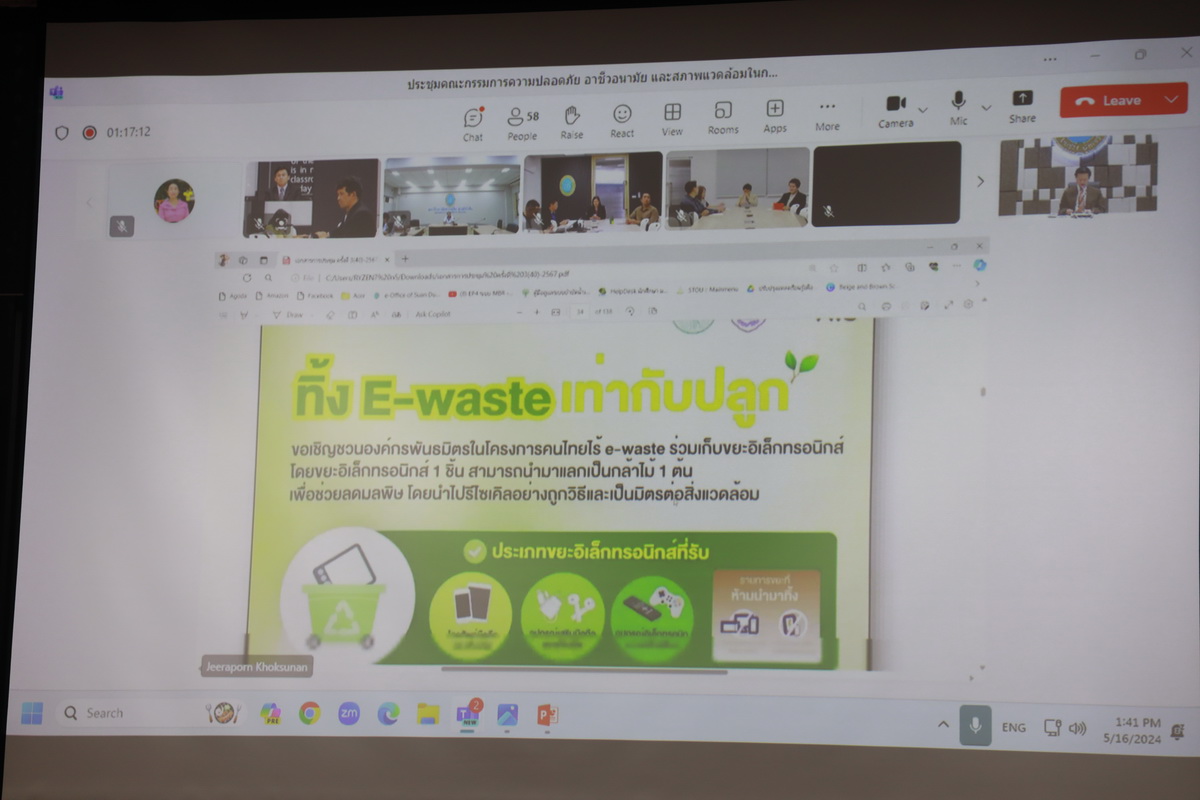This screenshot has height=800, width=1200.
Task: Open Google Chrome from the taskbar
Action: tap(309, 713)
